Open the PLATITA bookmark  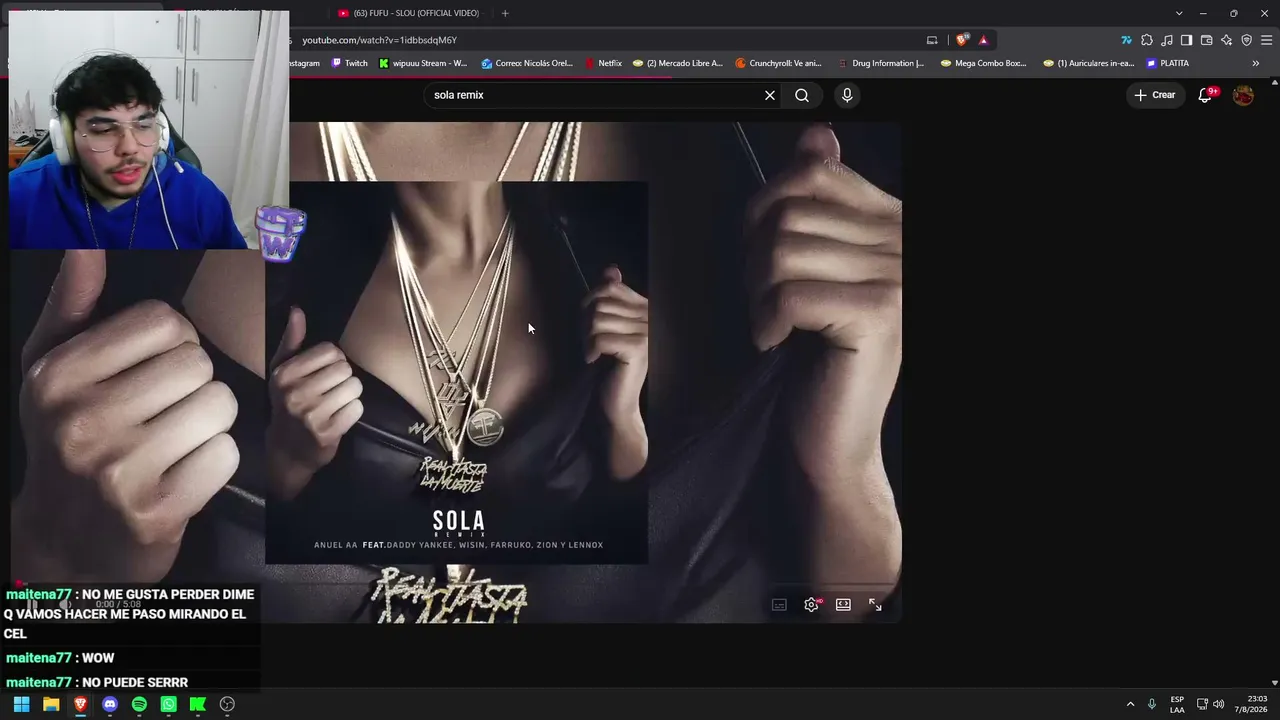1168,63
